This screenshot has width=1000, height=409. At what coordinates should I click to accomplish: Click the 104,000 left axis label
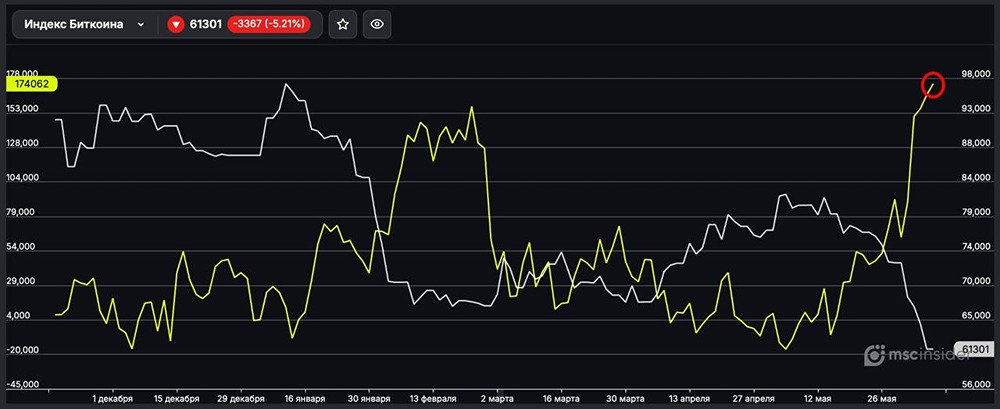pyautogui.click(x=22, y=178)
